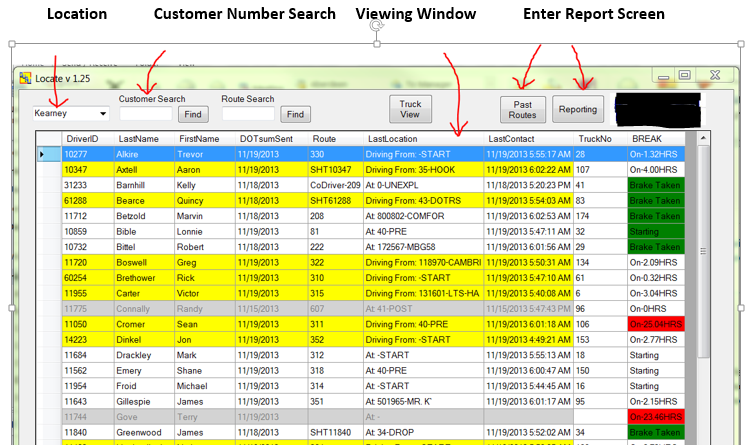This screenshot has height=445, width=748.
Task: Select LastName cell Gillespie
Action: tap(145, 402)
